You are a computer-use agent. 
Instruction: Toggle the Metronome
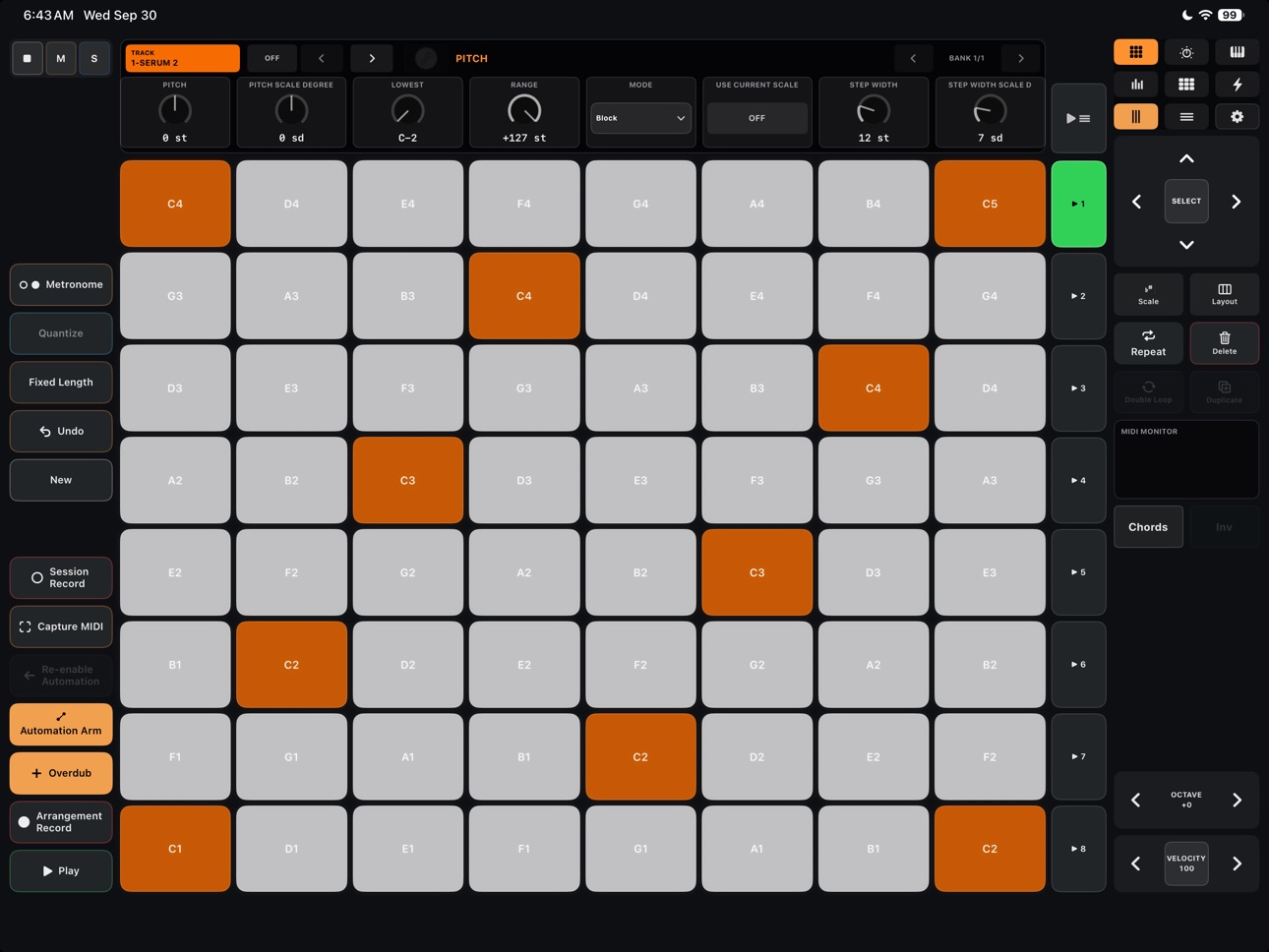61,284
